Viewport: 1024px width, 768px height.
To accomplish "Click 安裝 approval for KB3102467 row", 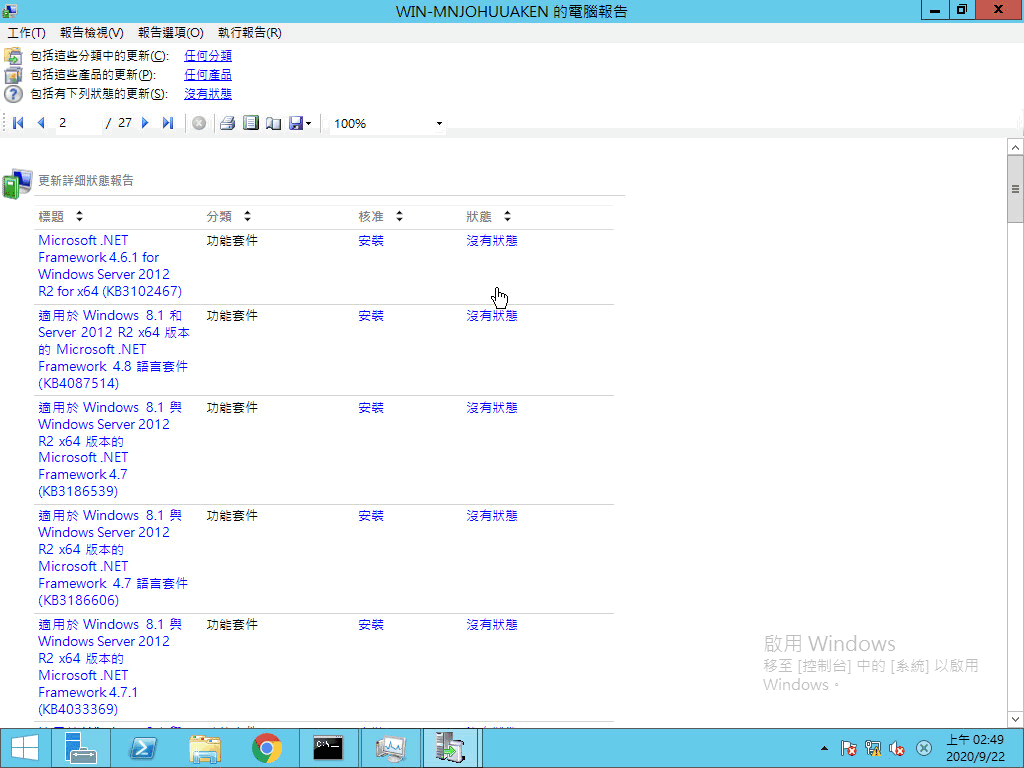I will point(371,241).
